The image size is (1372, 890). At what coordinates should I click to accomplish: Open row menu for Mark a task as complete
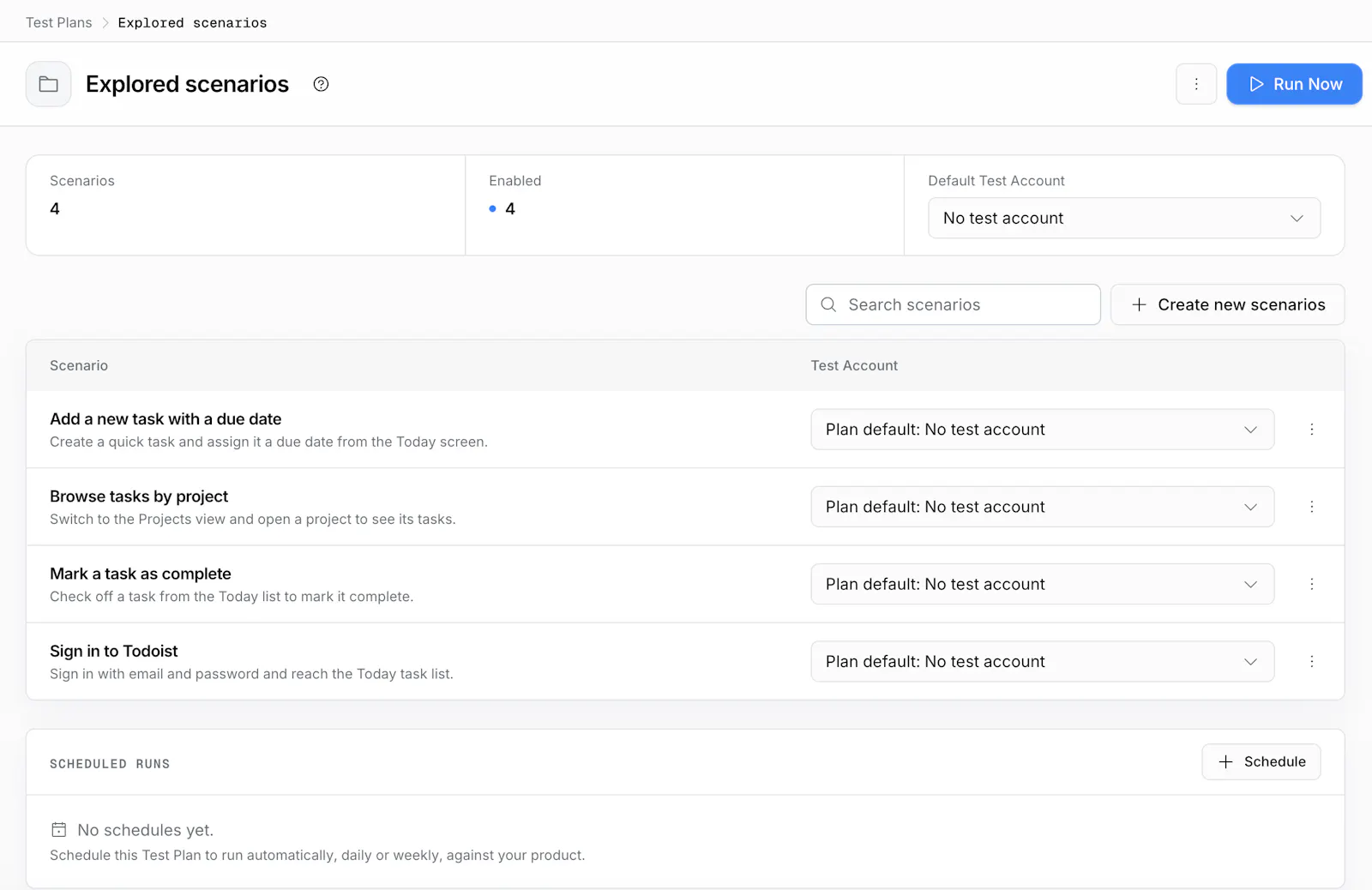[x=1311, y=584]
